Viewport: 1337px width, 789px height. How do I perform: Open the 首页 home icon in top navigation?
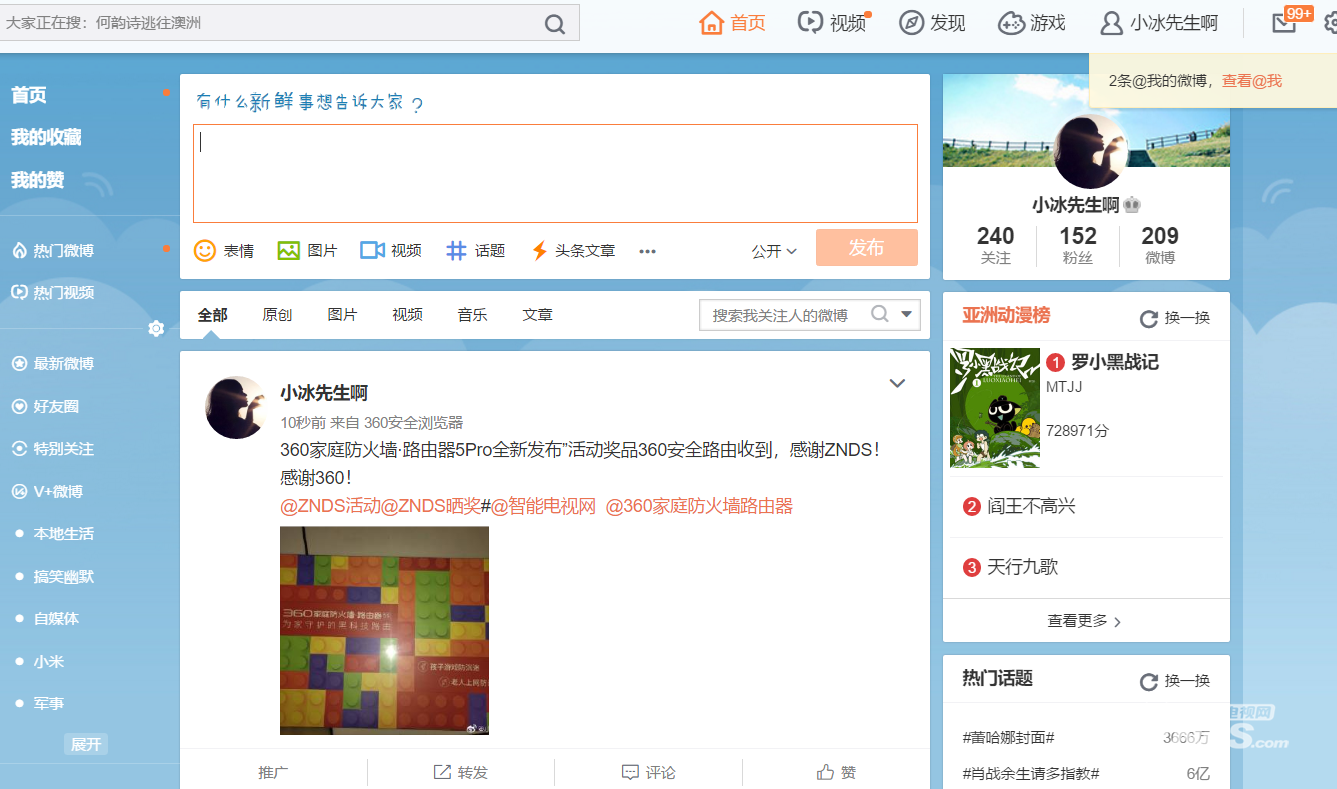click(711, 22)
